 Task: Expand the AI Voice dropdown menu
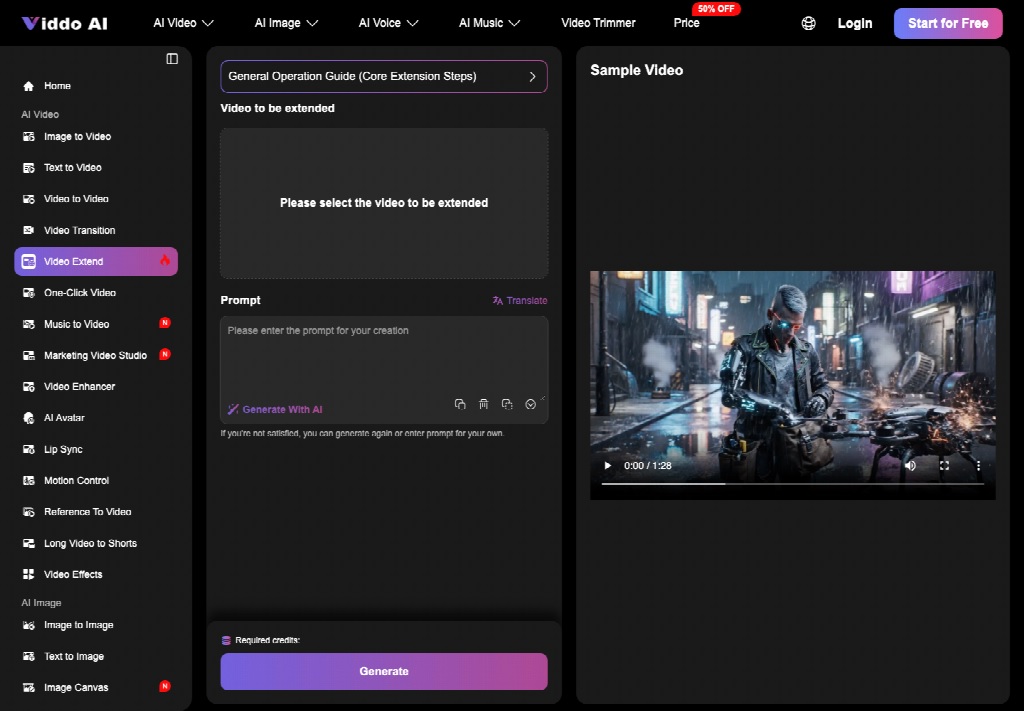click(388, 23)
